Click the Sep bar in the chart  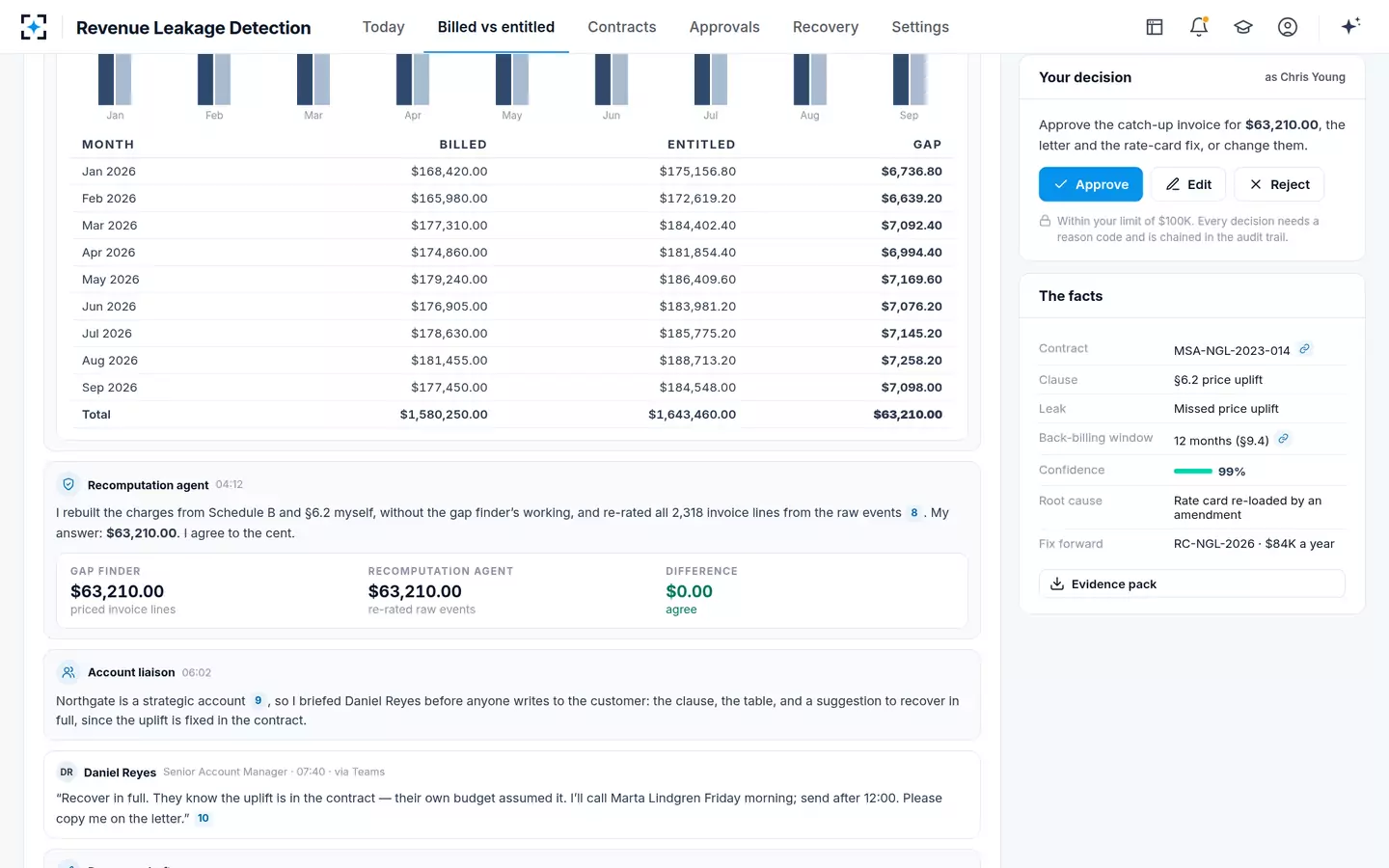point(910,79)
